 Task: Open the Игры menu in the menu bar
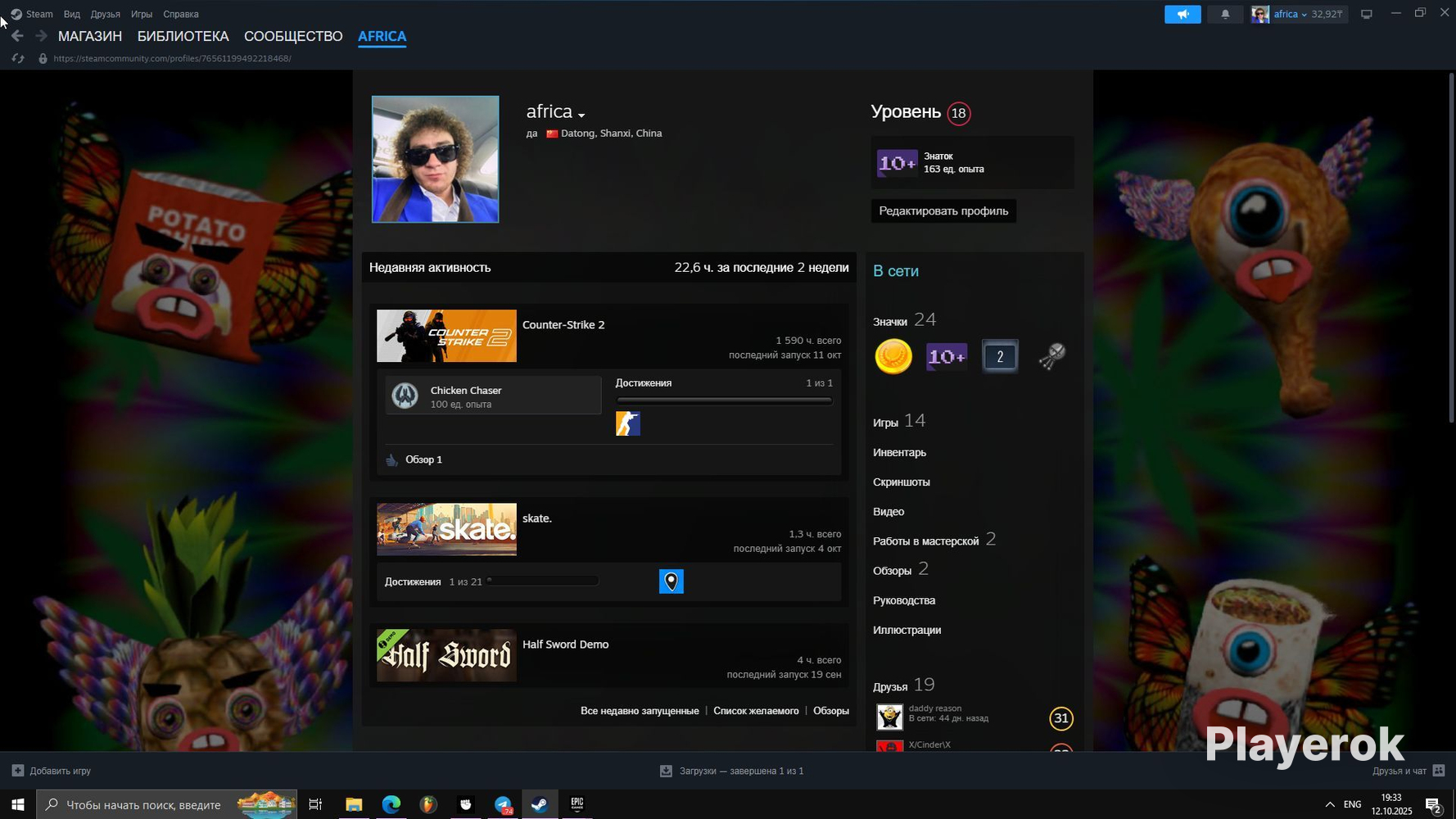coord(142,14)
